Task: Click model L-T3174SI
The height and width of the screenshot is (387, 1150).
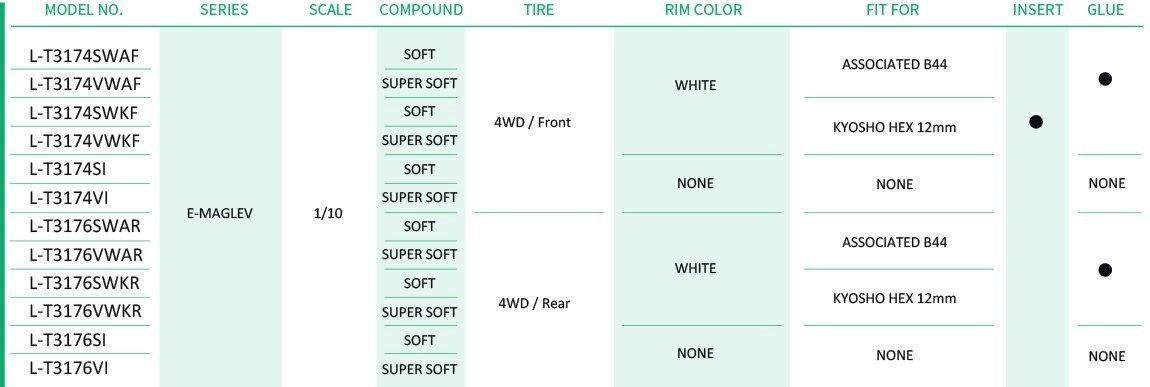Action: tap(68, 169)
